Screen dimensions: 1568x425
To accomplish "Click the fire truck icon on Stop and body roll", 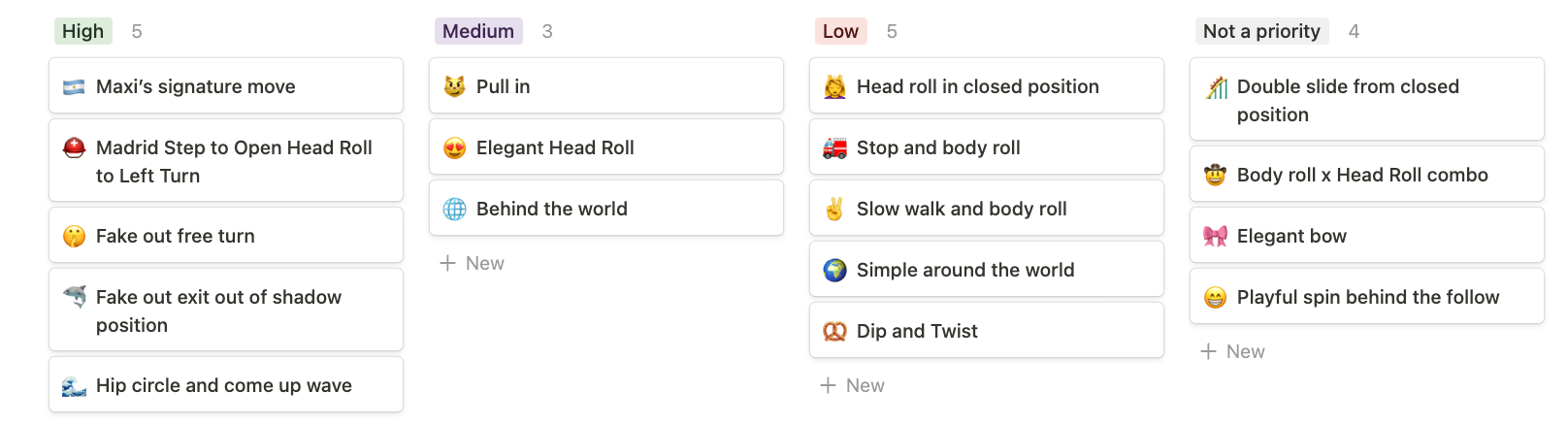I will click(x=834, y=148).
